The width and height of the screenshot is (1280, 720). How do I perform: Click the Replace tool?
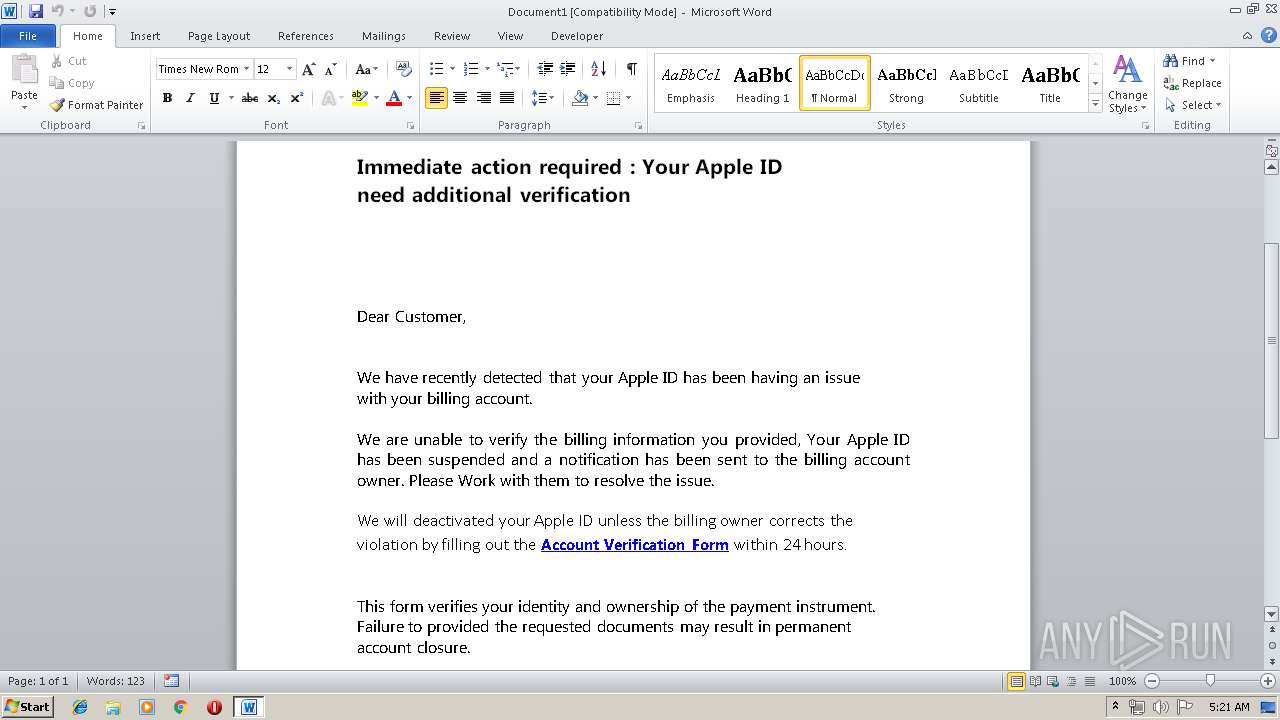[x=1192, y=83]
